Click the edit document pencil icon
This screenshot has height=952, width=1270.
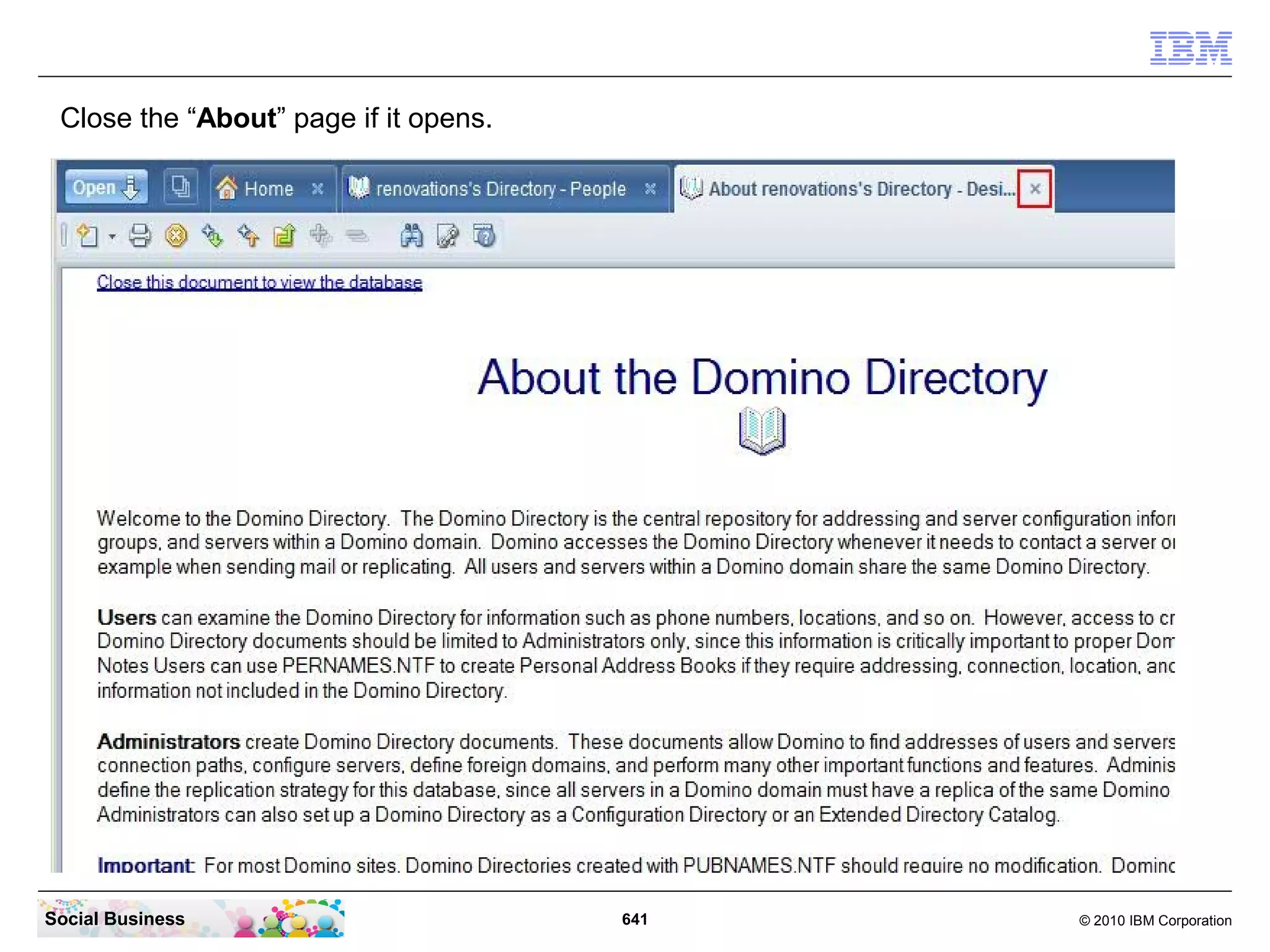(448, 236)
